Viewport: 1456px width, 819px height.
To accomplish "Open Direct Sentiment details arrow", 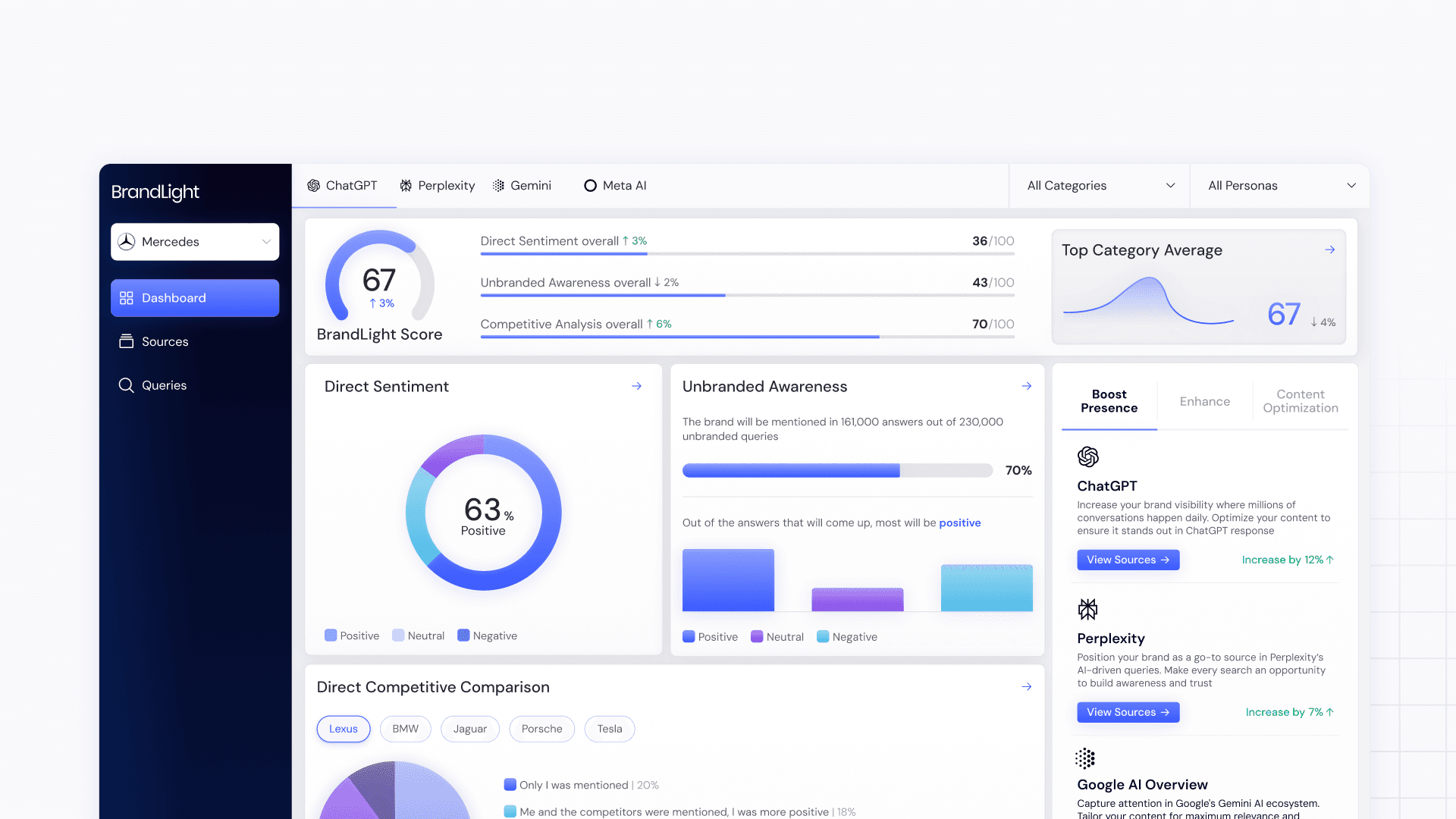I will click(x=636, y=386).
